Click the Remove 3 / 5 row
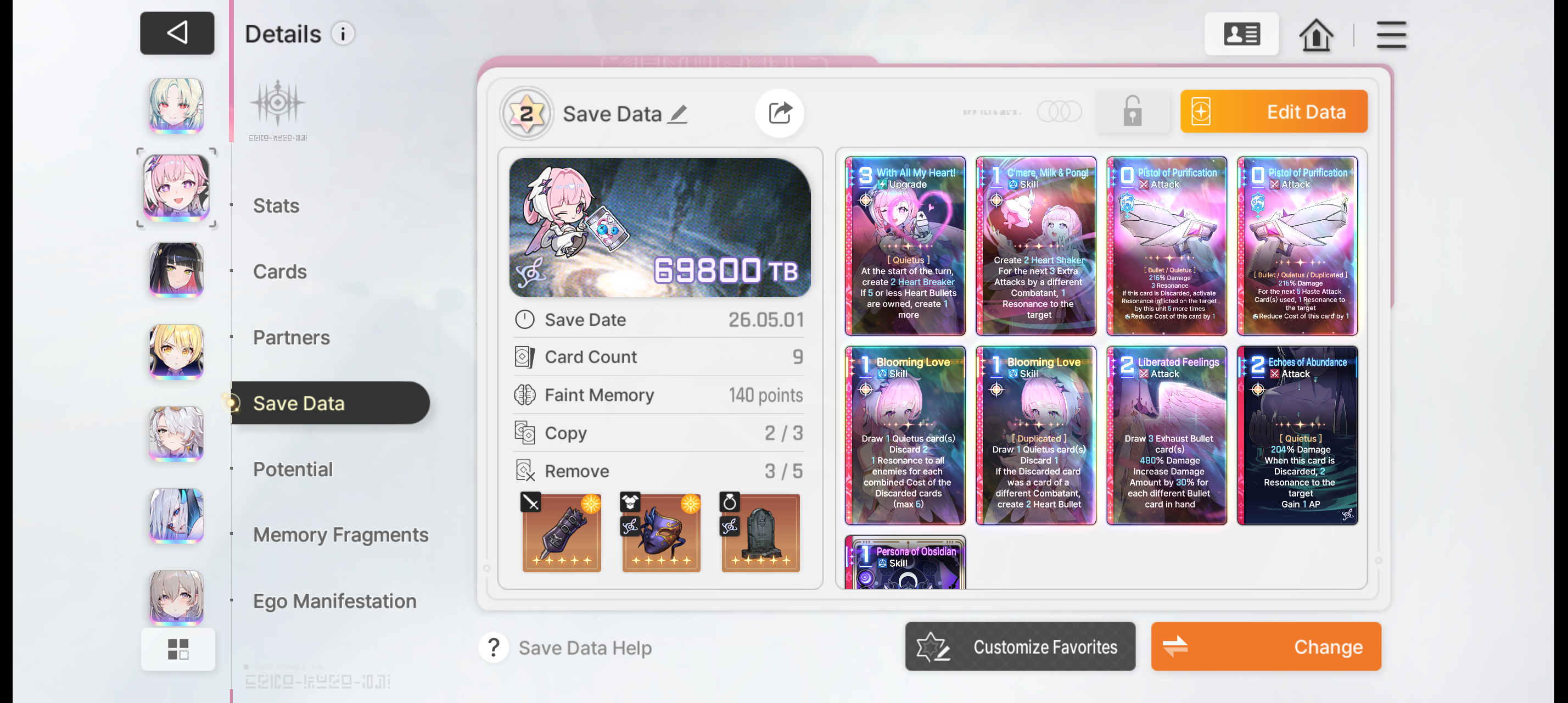1568x703 pixels. point(659,471)
